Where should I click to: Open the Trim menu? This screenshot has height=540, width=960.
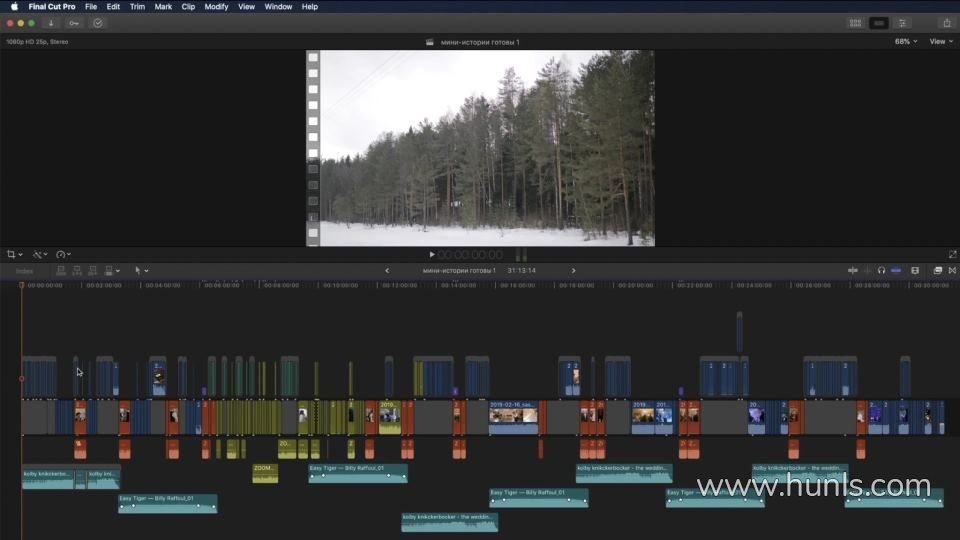[137, 7]
